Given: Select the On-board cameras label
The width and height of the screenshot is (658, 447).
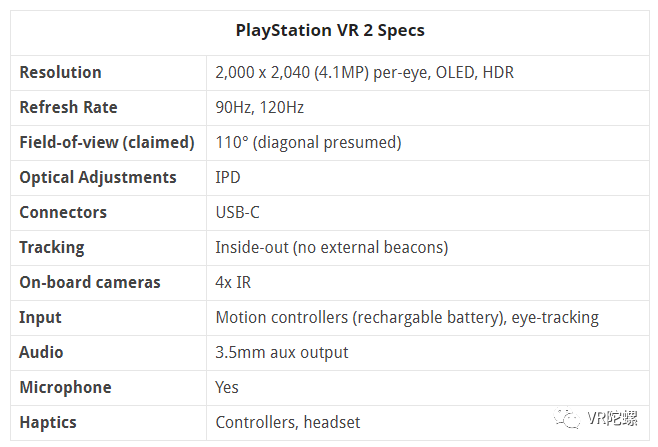Looking at the screenshot, I should (90, 282).
